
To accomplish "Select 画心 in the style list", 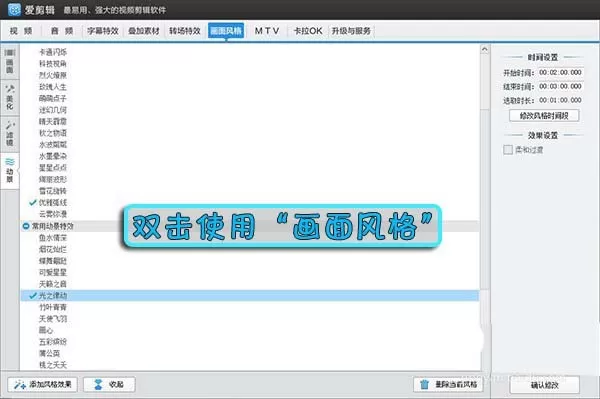I will pyautogui.click(x=46, y=330).
